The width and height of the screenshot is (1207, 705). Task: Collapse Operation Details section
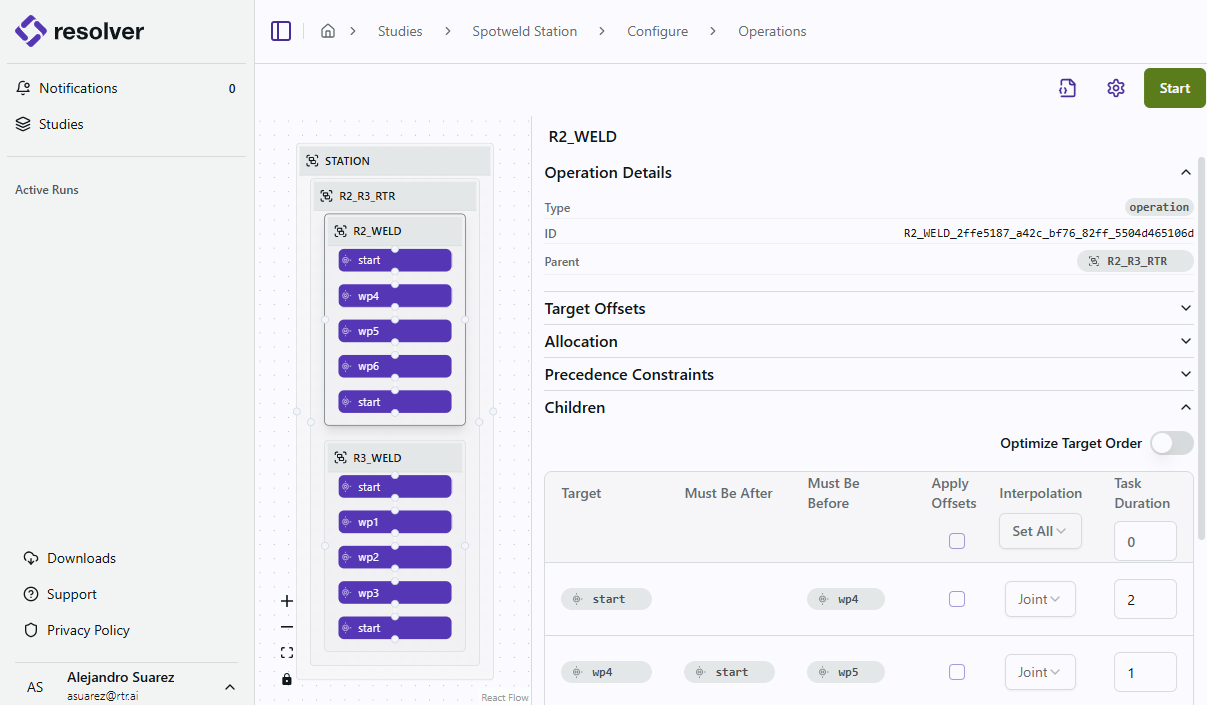(1186, 172)
